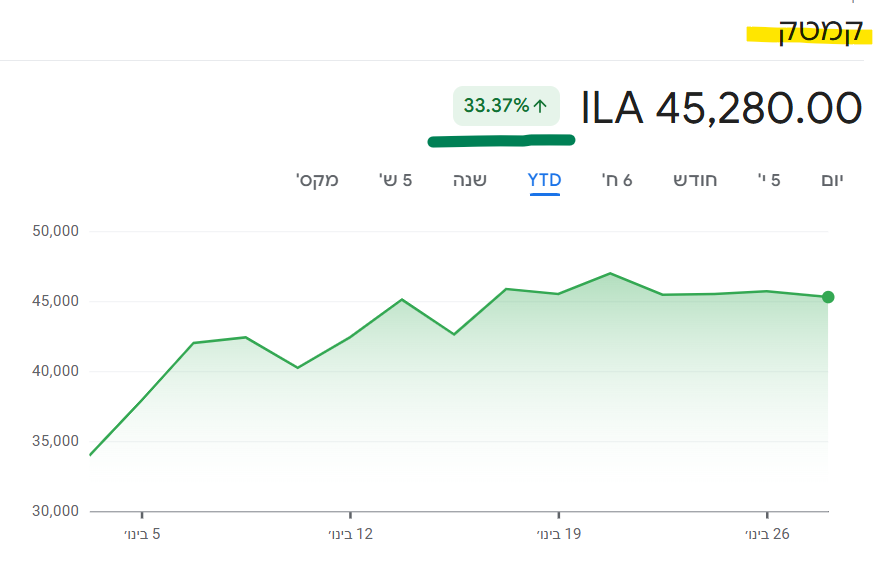Click the ILA 45,280.00 price text
Screen dimensions: 880x562
tap(721, 108)
